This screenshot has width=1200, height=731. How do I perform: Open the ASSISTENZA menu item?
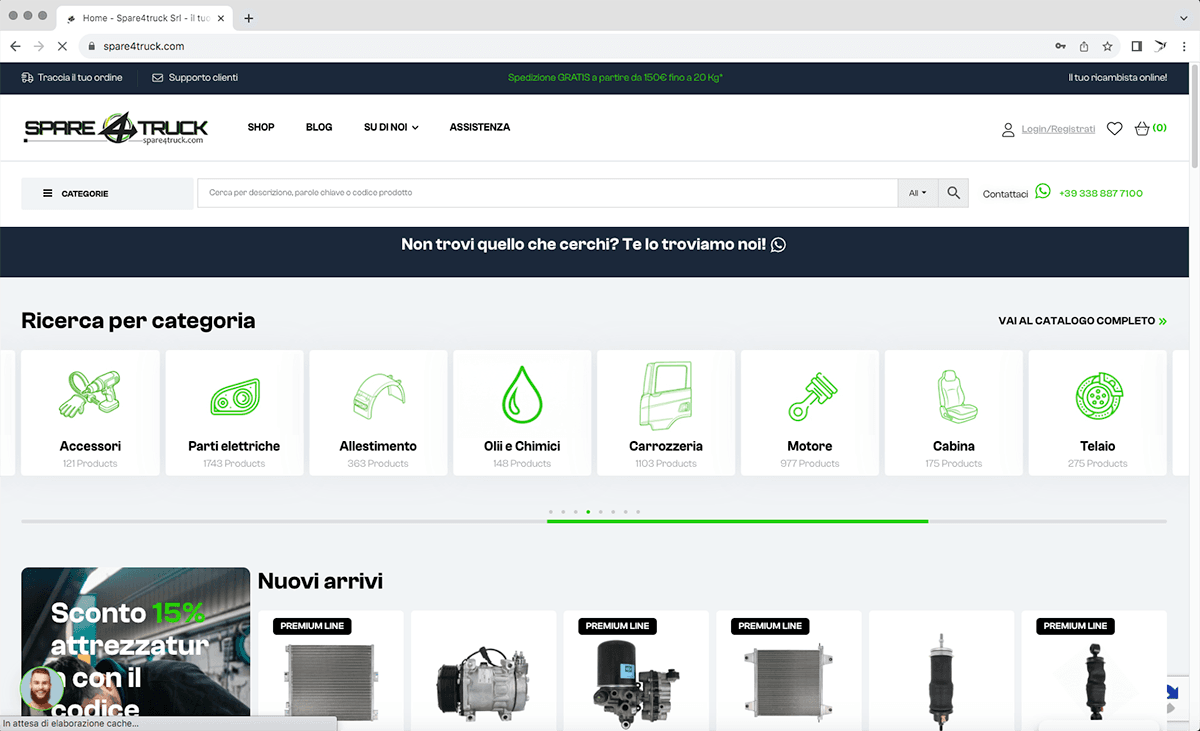[x=480, y=127]
